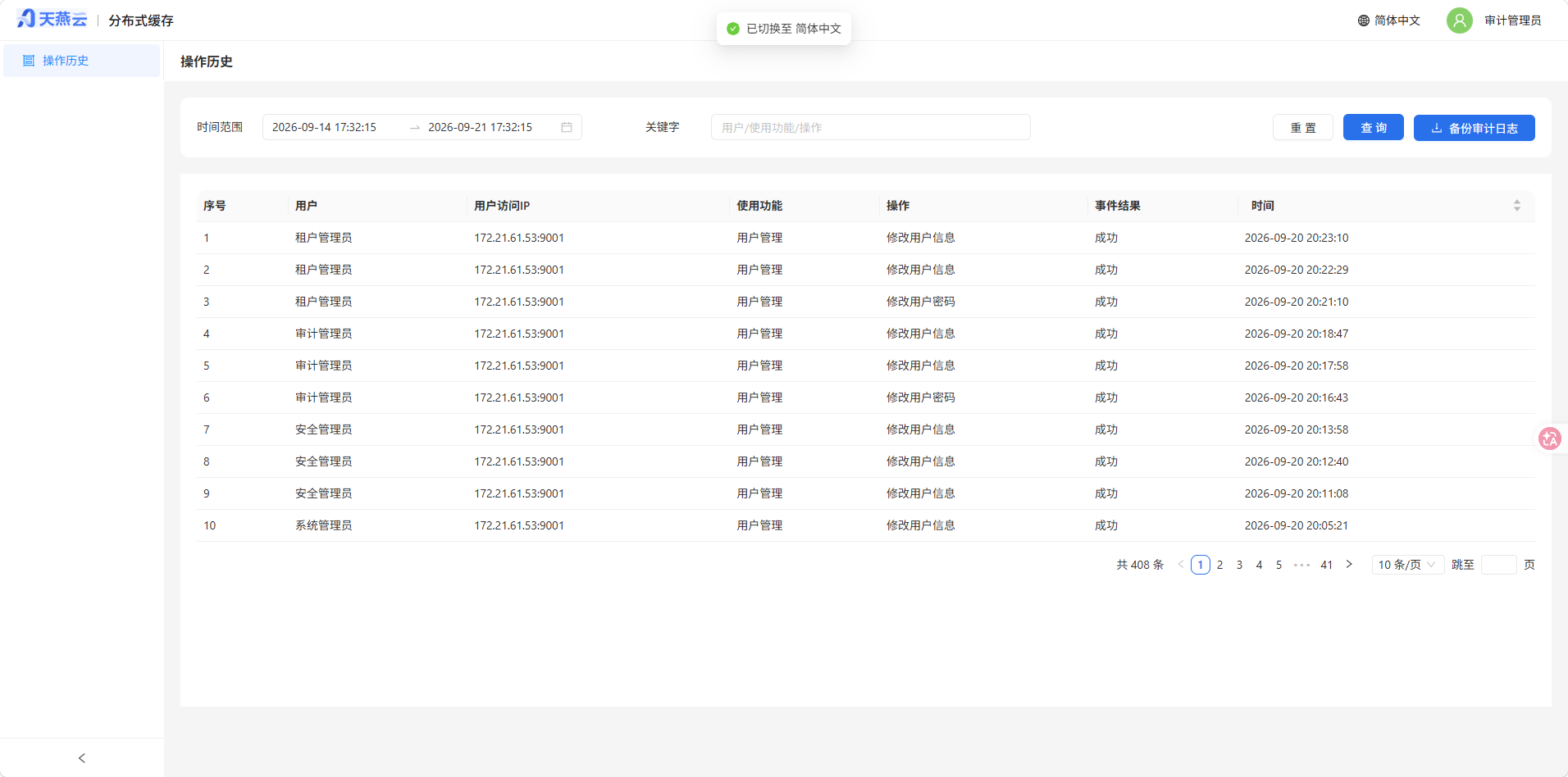1568x777 pixels.
Task: Click the 已切换至 简体中文 notification toast
Action: [x=784, y=29]
